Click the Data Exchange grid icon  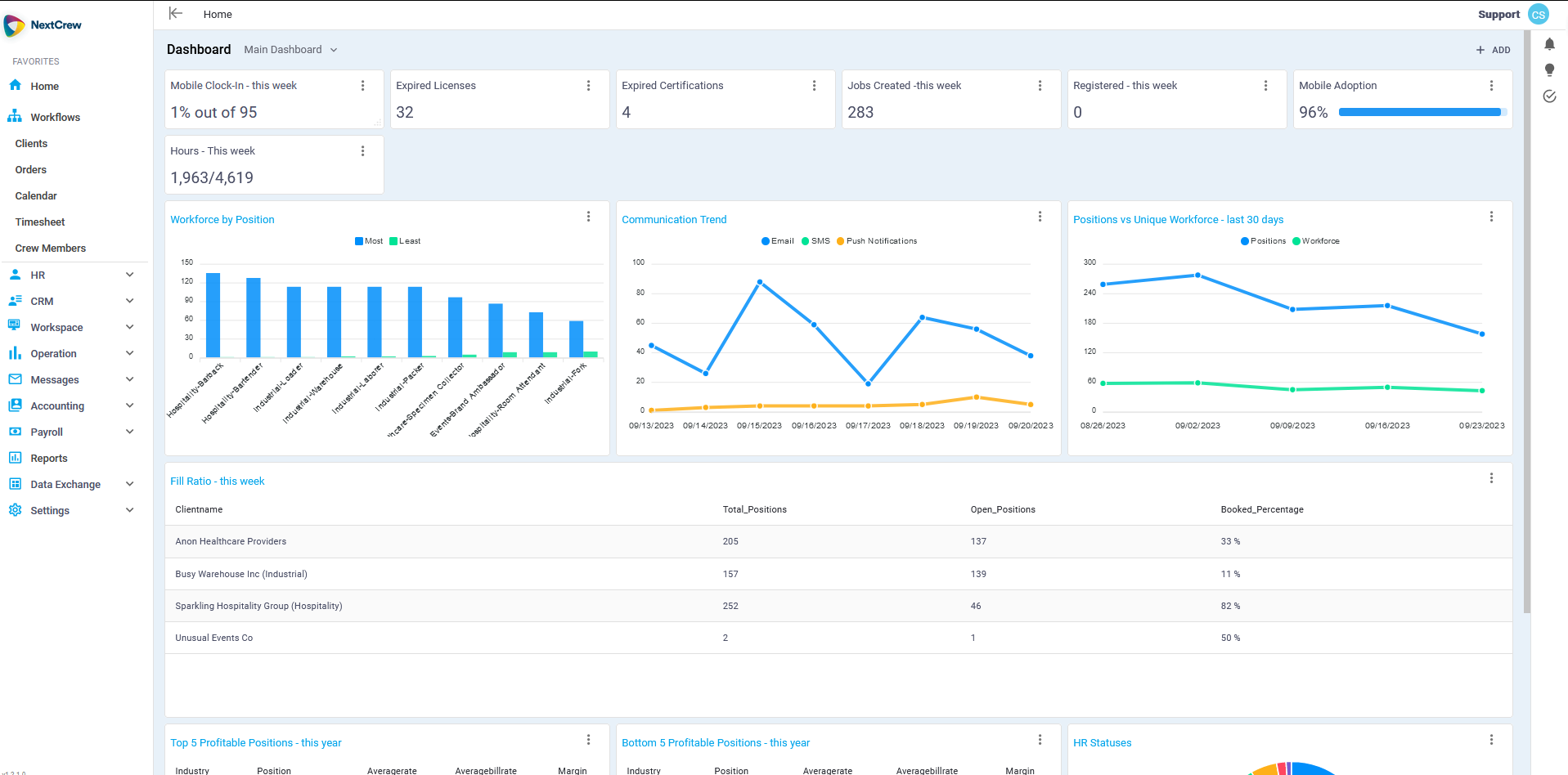15,484
